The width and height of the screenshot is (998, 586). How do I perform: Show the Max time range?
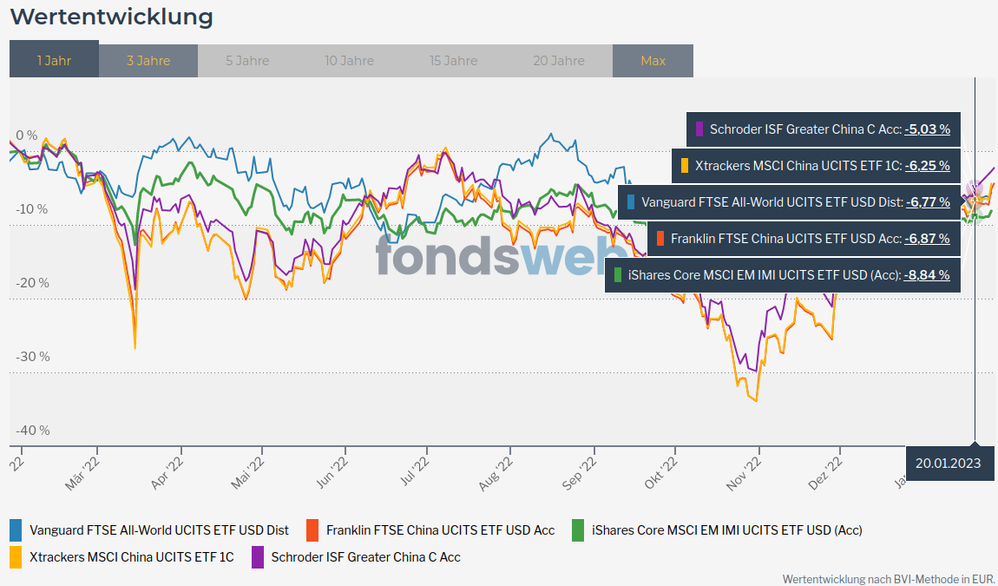point(653,60)
